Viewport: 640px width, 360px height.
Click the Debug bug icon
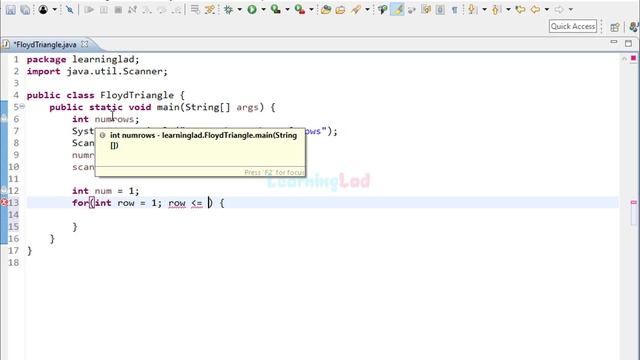point(229,9)
